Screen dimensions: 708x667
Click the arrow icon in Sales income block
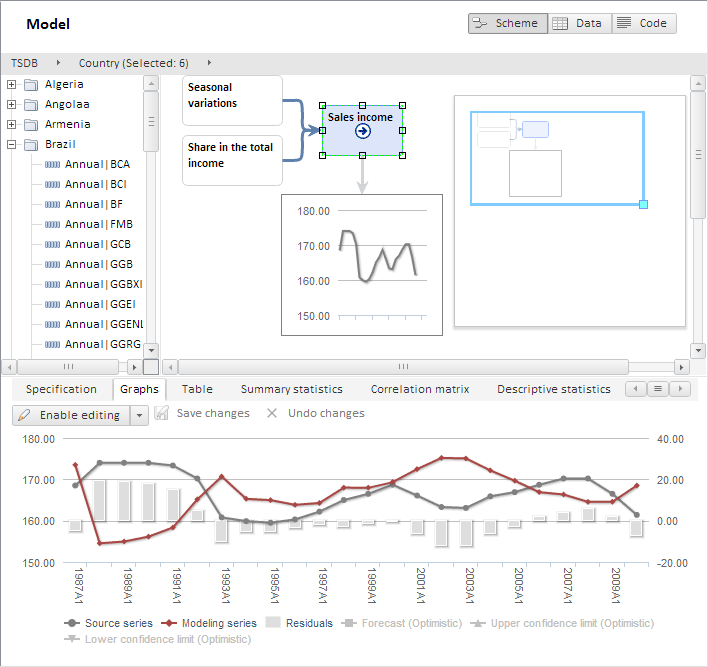tap(363, 131)
